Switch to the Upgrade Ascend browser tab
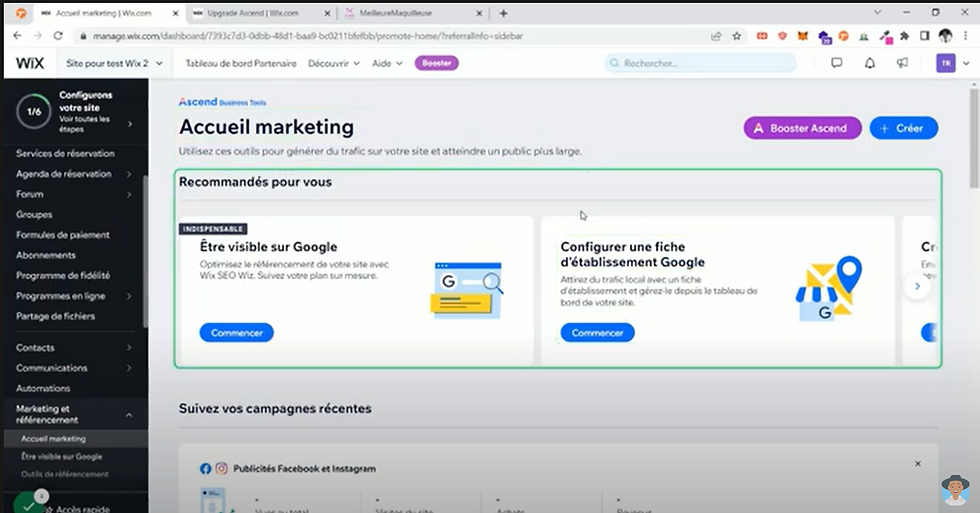 (x=261, y=13)
